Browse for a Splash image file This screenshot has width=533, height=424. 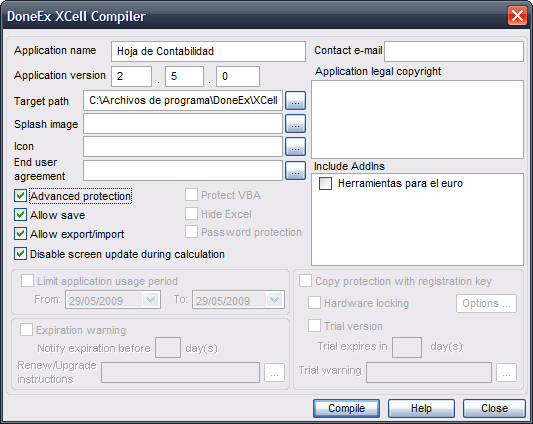click(295, 123)
